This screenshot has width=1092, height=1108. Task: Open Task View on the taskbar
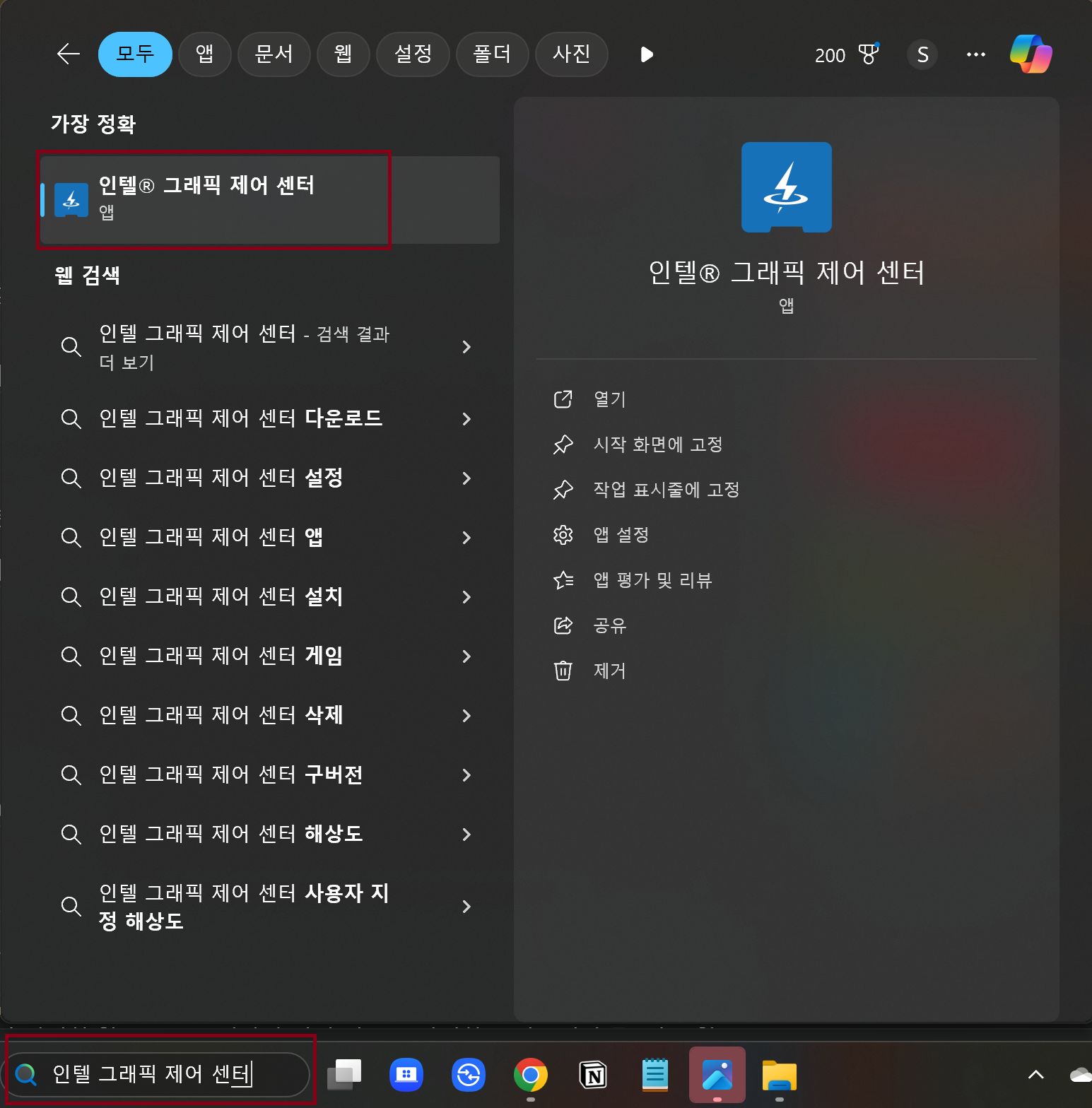(344, 1075)
